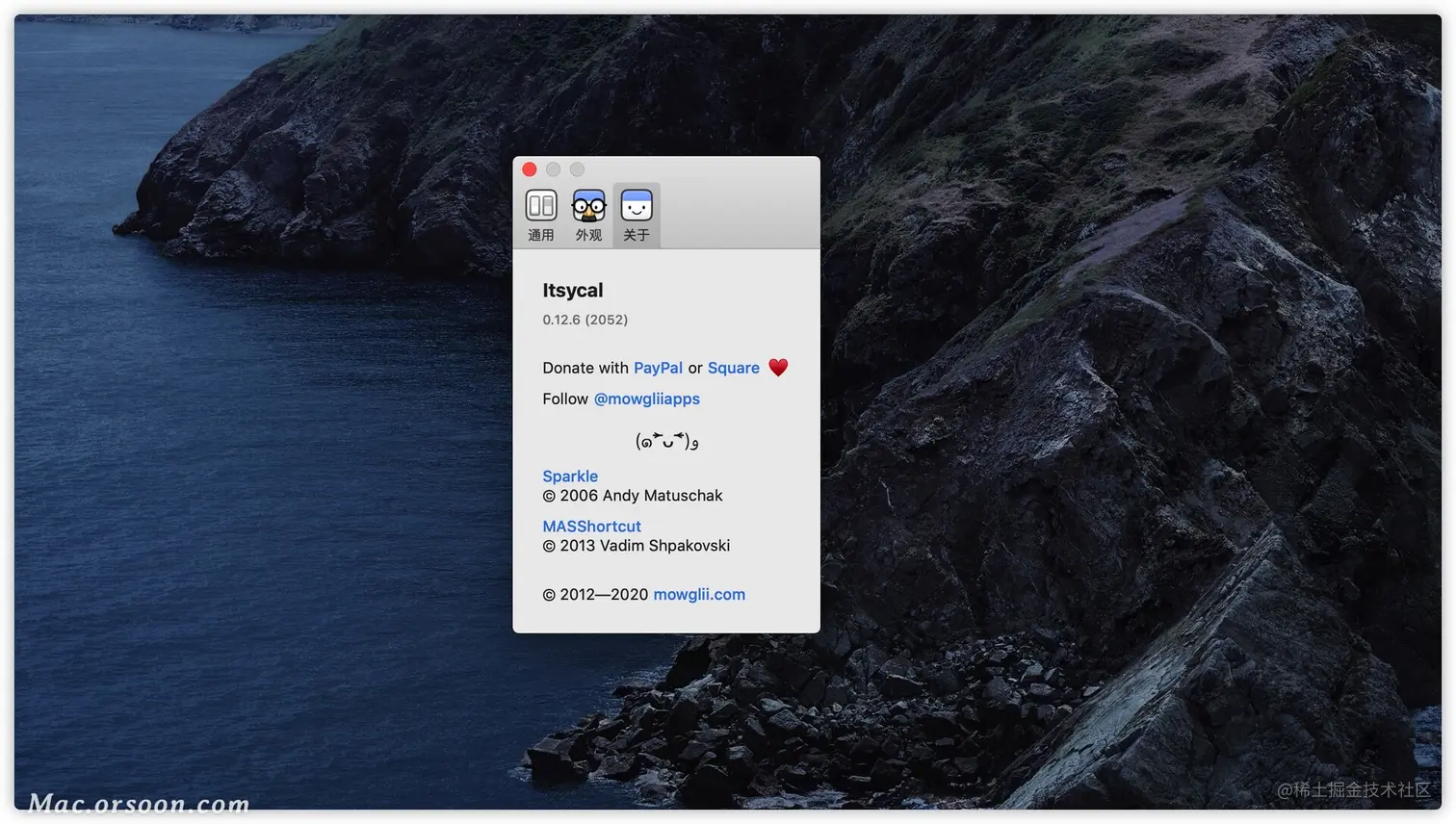The image size is (1456, 824).
Task: Visit the MASShortcut link
Action: [591, 527]
